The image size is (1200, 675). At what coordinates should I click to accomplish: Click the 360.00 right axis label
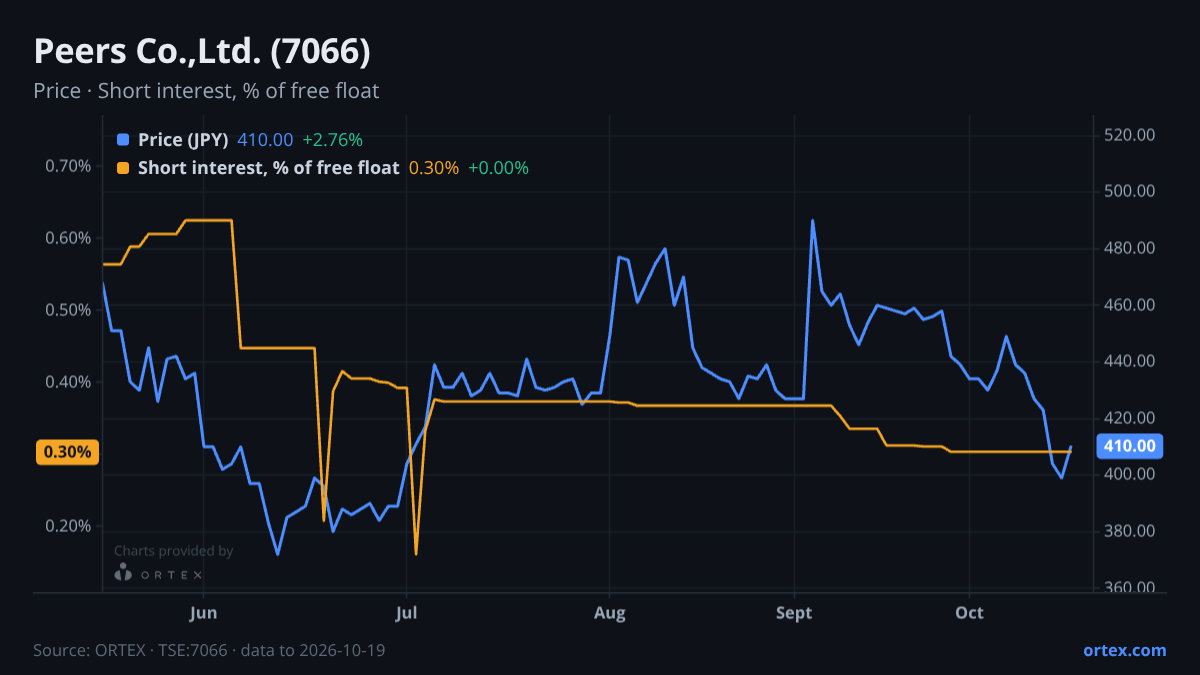(1130, 588)
